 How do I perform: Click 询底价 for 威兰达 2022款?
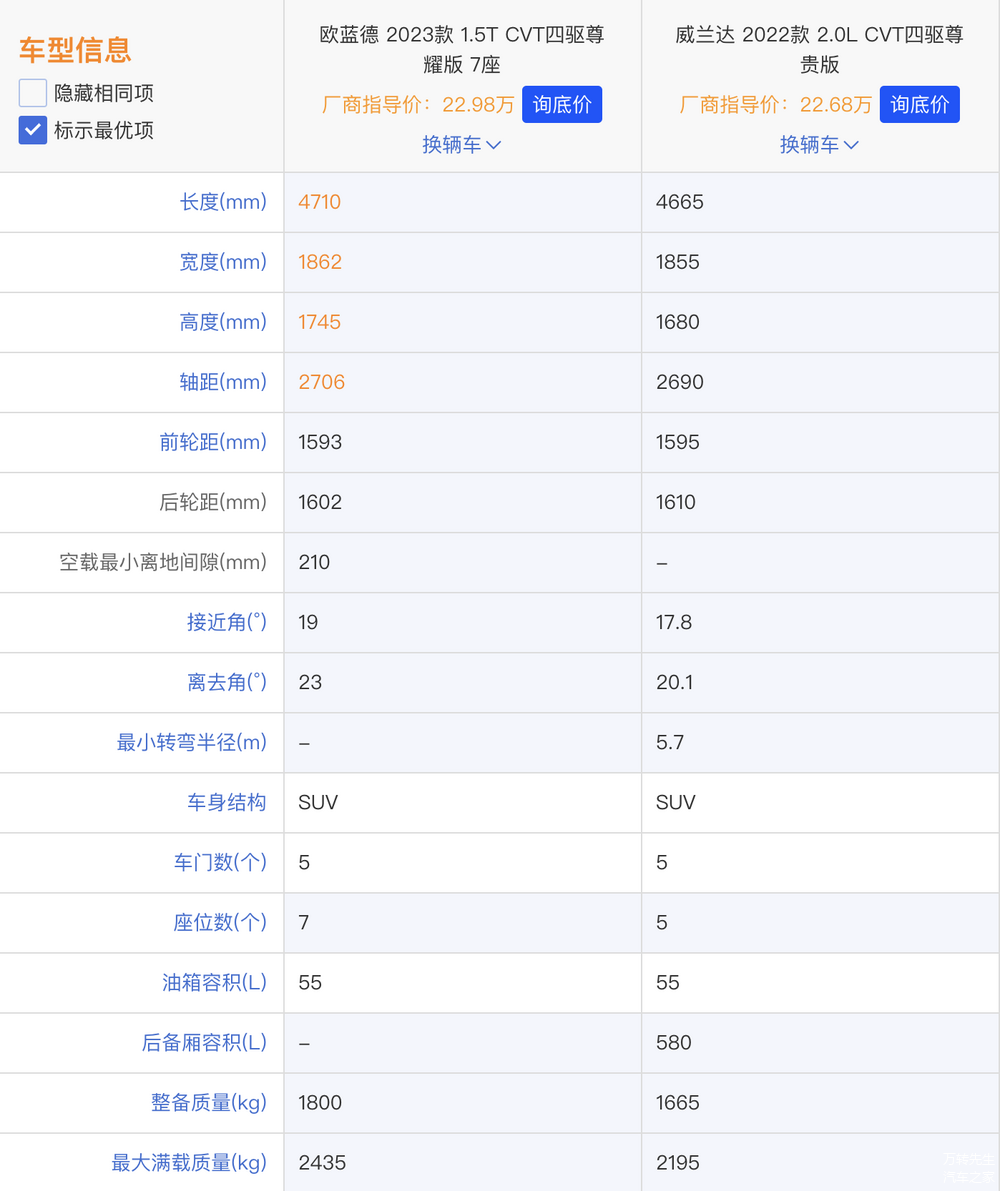[920, 104]
